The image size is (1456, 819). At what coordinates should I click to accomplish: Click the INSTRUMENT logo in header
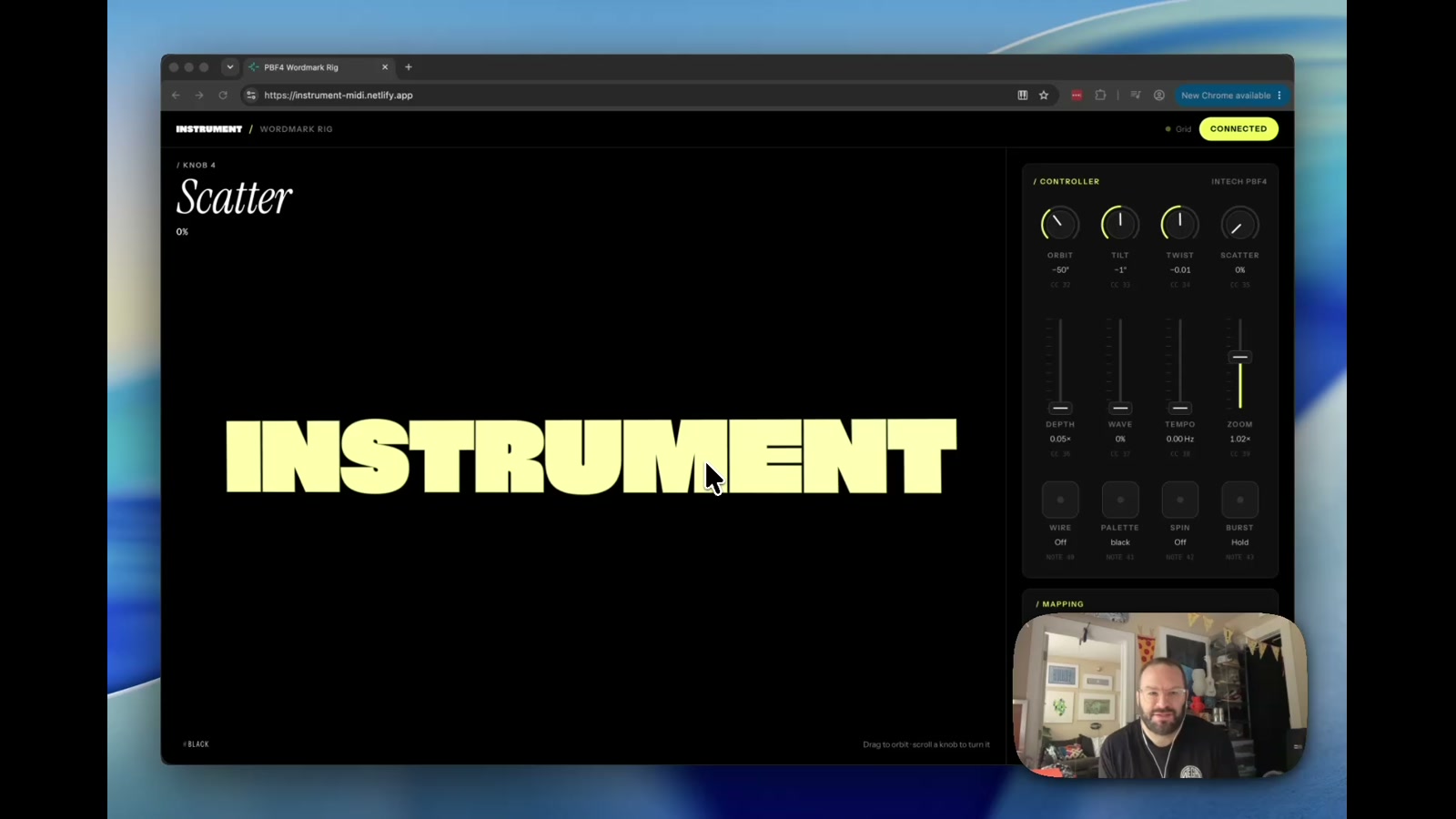click(209, 129)
